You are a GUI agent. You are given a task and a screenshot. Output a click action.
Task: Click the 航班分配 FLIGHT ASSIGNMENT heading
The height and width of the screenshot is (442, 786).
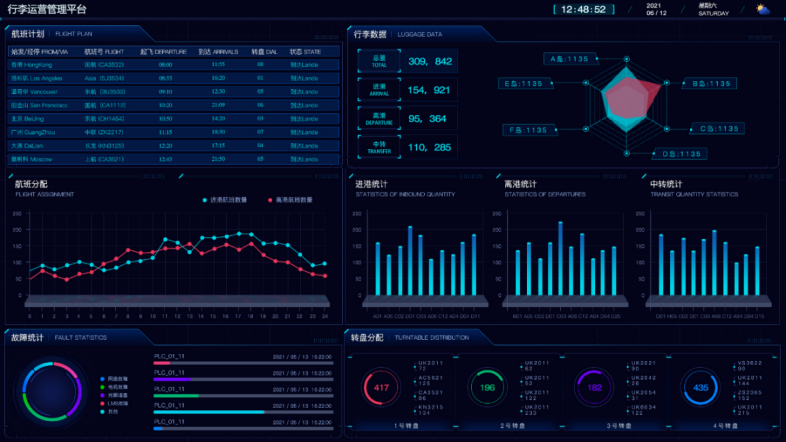coord(45,188)
